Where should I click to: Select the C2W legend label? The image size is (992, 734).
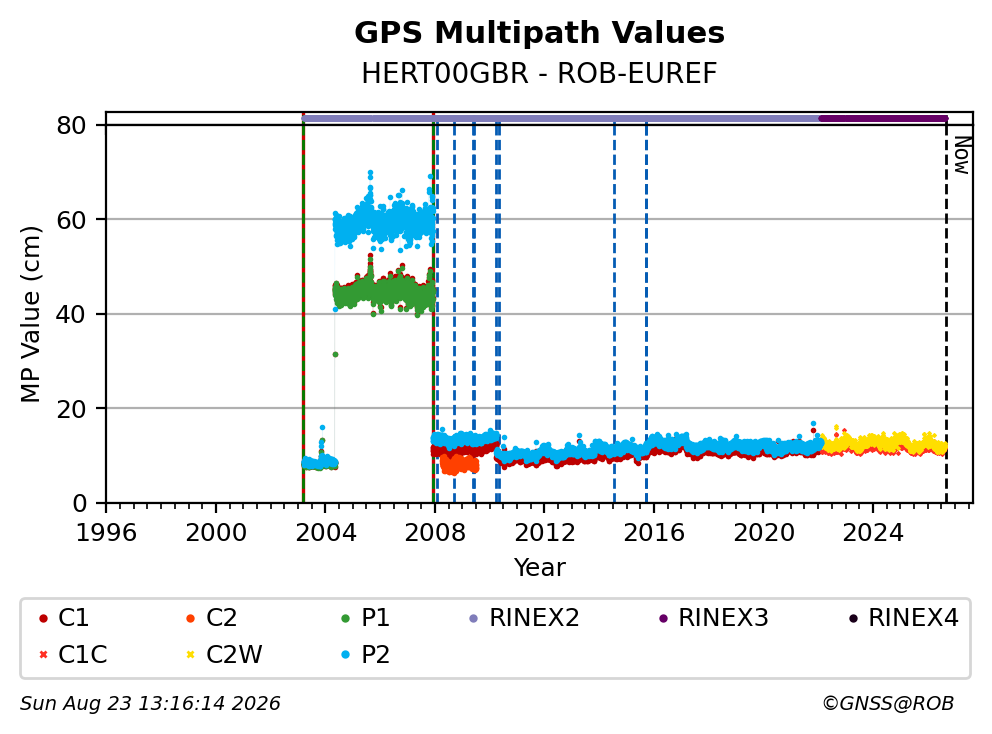point(234,654)
